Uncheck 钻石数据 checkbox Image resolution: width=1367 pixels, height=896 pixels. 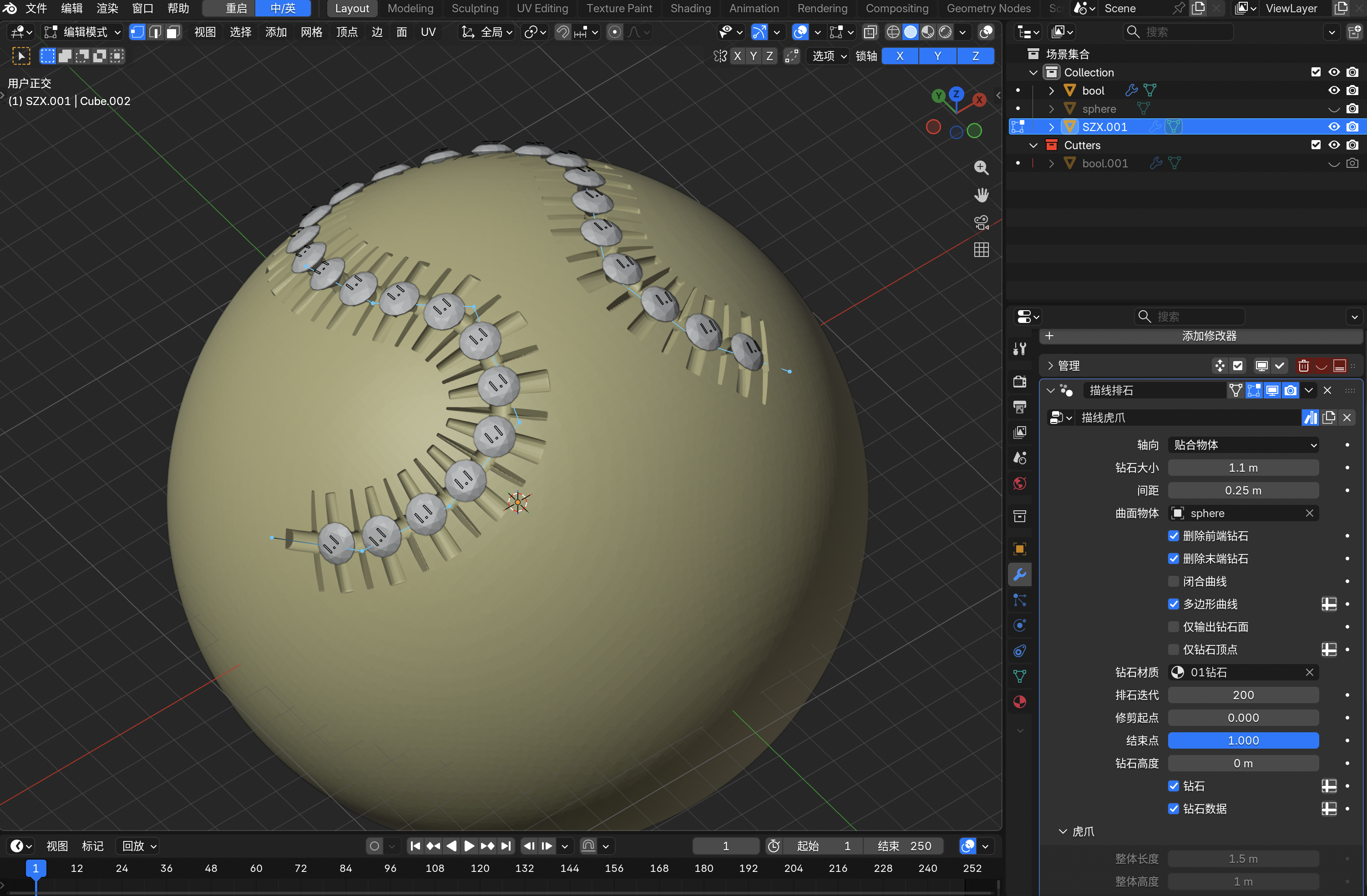point(1174,809)
